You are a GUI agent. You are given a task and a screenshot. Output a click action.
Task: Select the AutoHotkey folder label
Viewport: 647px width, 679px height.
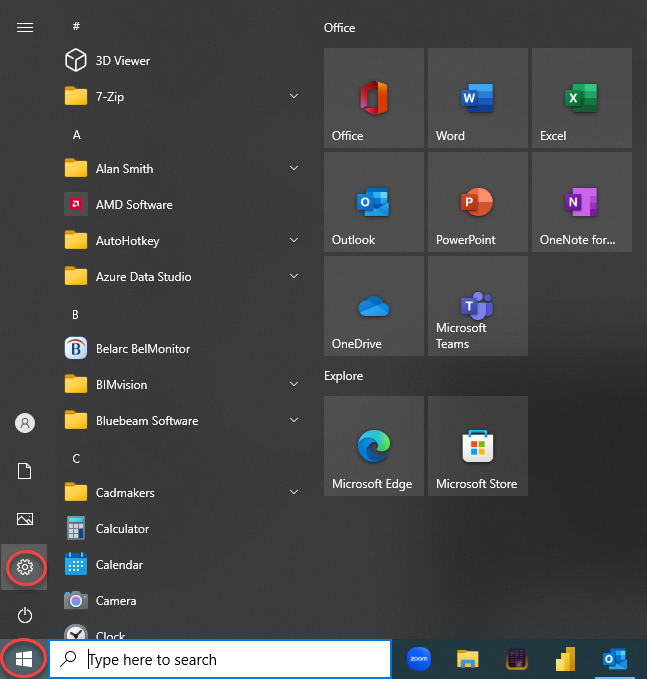click(x=127, y=241)
